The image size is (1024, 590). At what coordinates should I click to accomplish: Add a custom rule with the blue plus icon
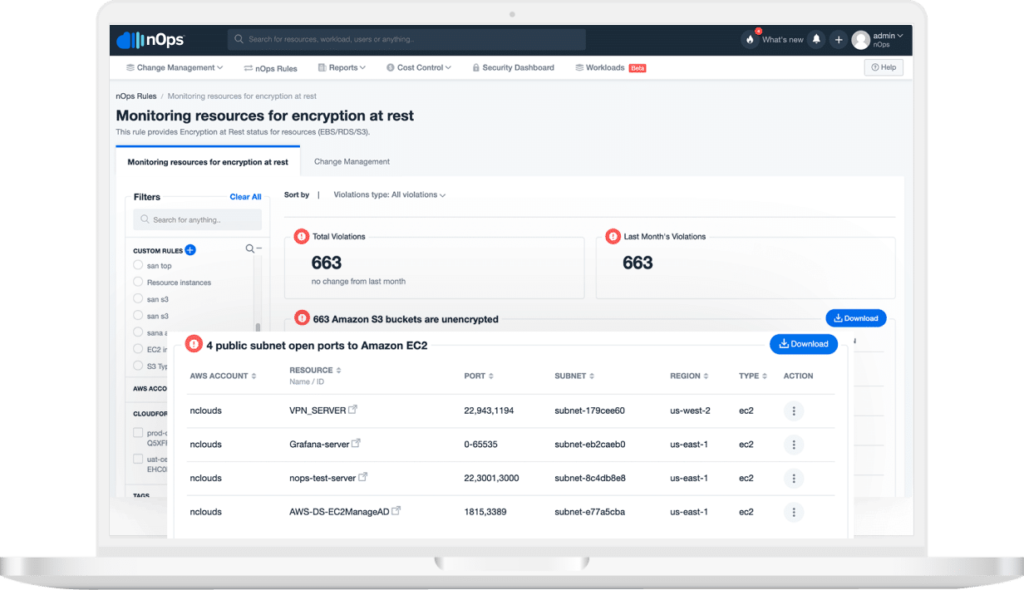pyautogui.click(x=190, y=250)
